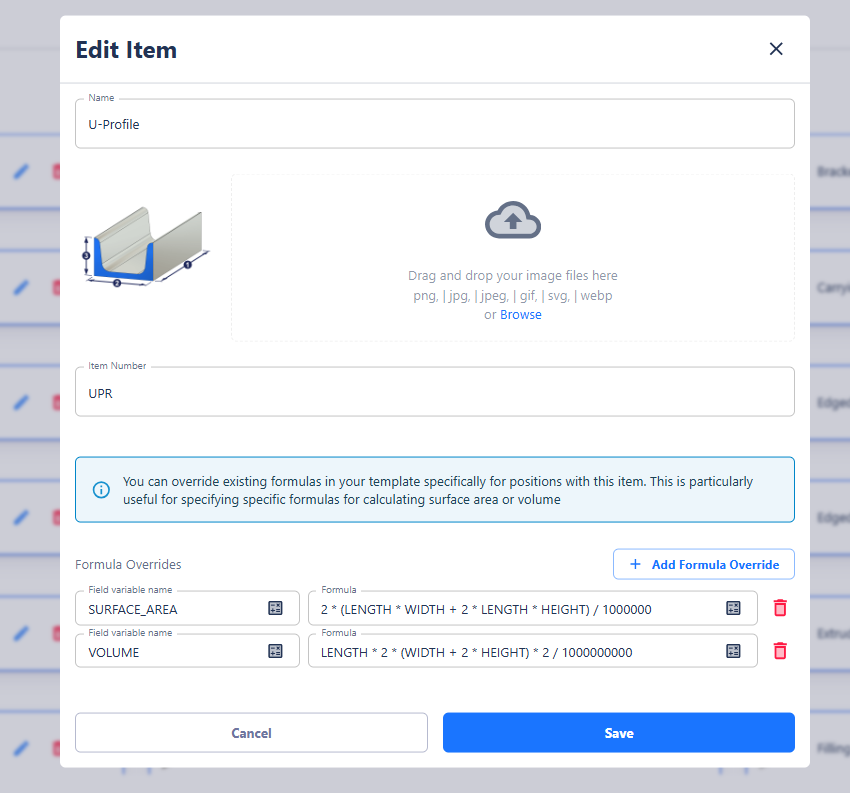Click the U-Profile preview image thumbnail
Screen dimensions: 850x793
coord(145,248)
